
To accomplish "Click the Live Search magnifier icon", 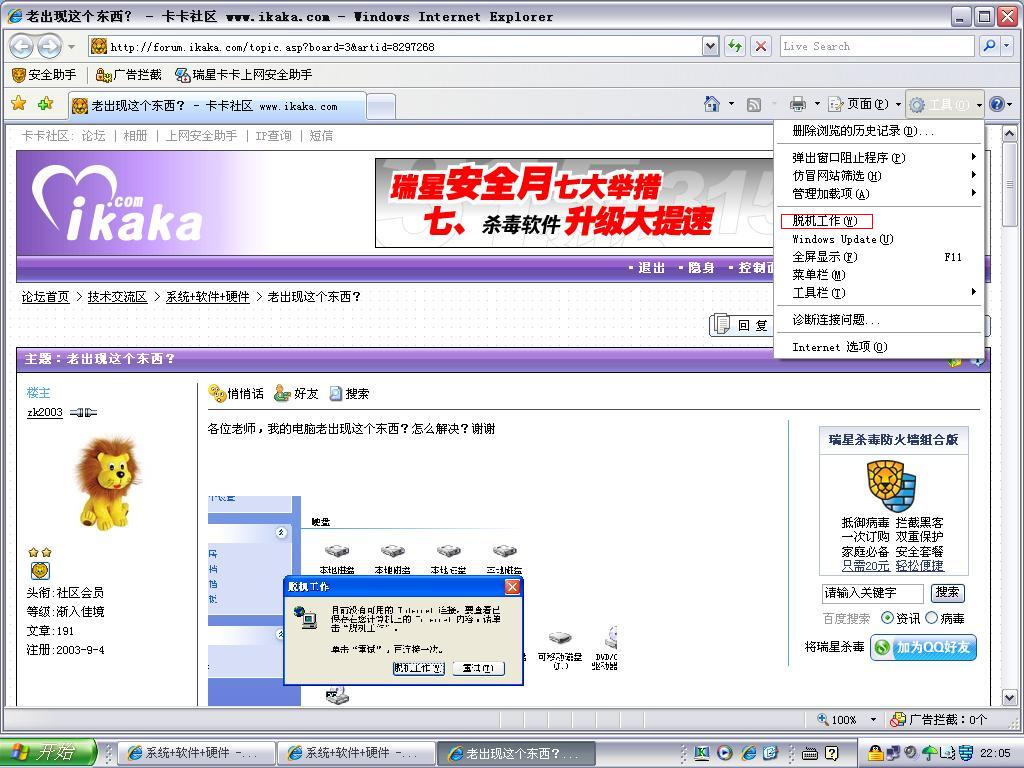I will (x=989, y=46).
